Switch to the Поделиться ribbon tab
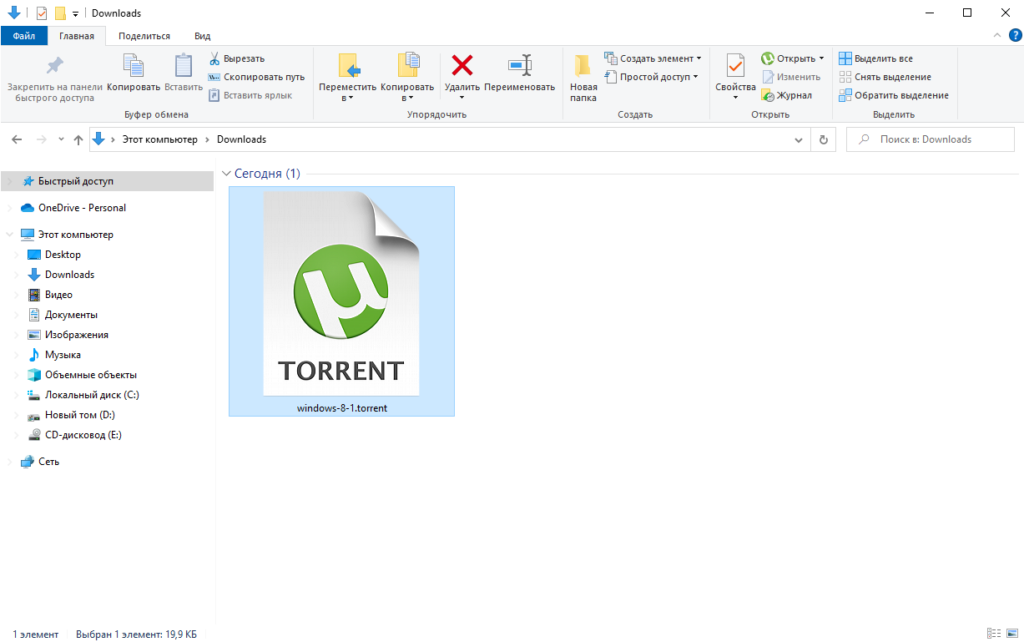The width and height of the screenshot is (1024, 642). (x=144, y=36)
